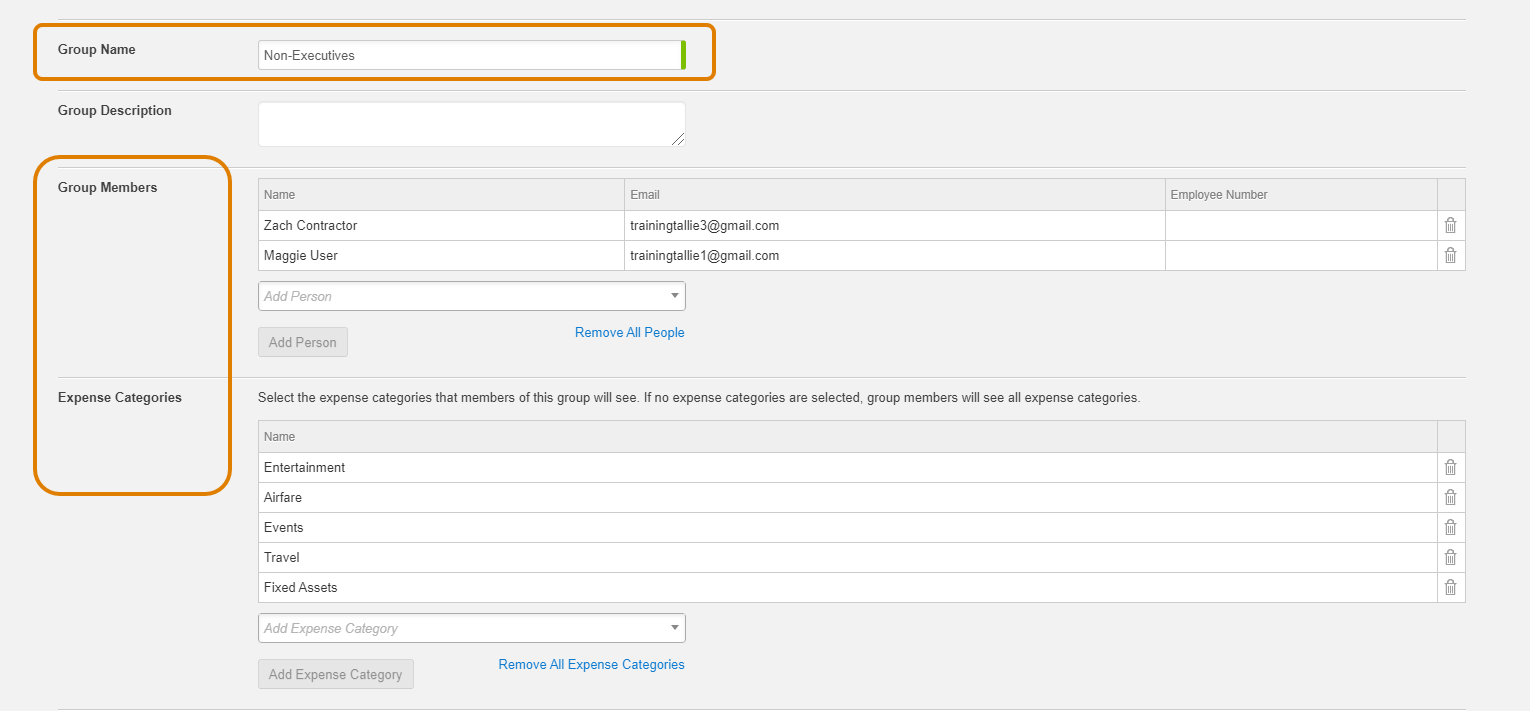Click Maggie User's empty employee number cell

pyautogui.click(x=1301, y=256)
